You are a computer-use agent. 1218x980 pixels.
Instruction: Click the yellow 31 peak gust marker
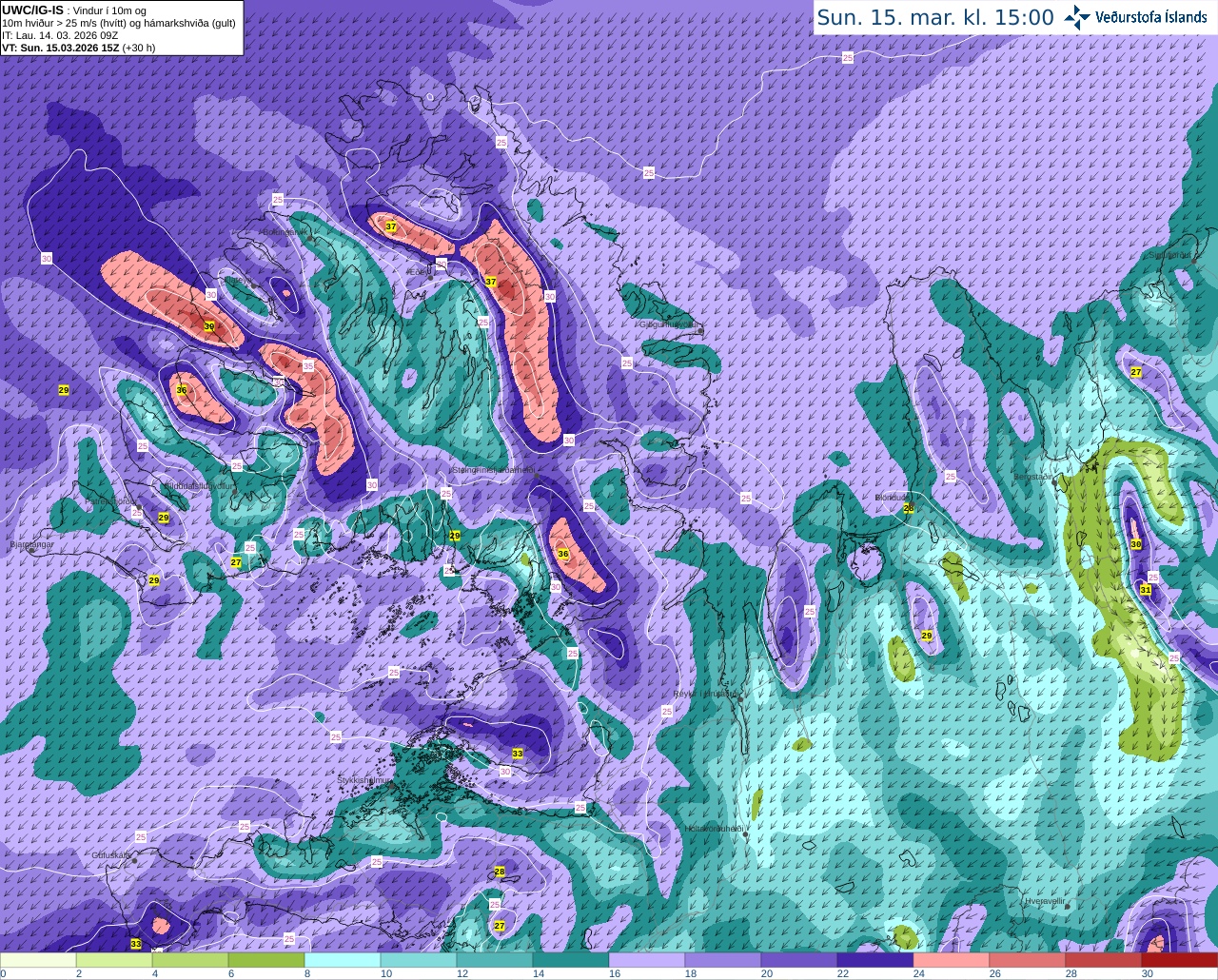click(x=1146, y=590)
